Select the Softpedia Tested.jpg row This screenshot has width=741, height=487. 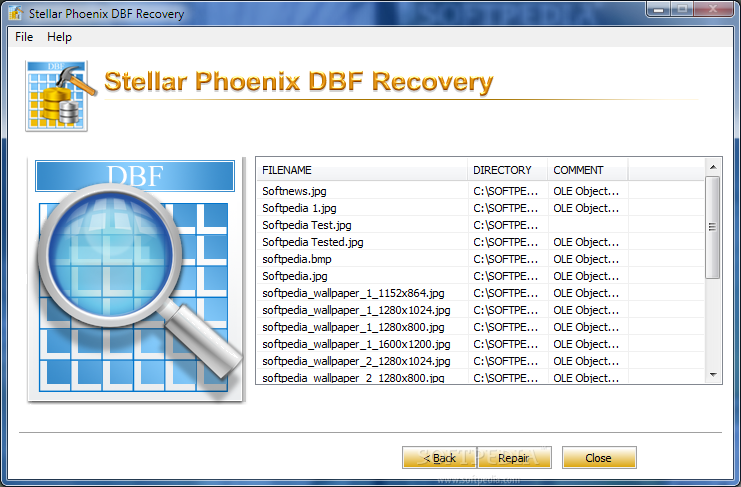tap(480, 242)
